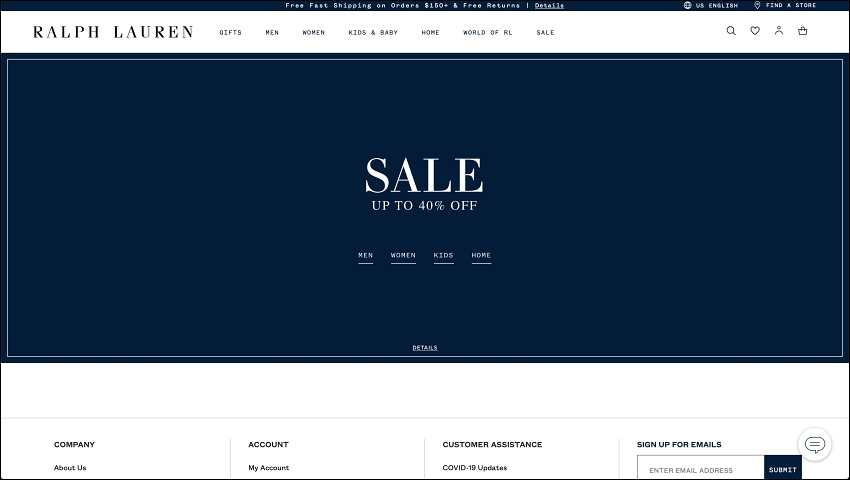Click the Sign Up for Emails heading

point(679,444)
